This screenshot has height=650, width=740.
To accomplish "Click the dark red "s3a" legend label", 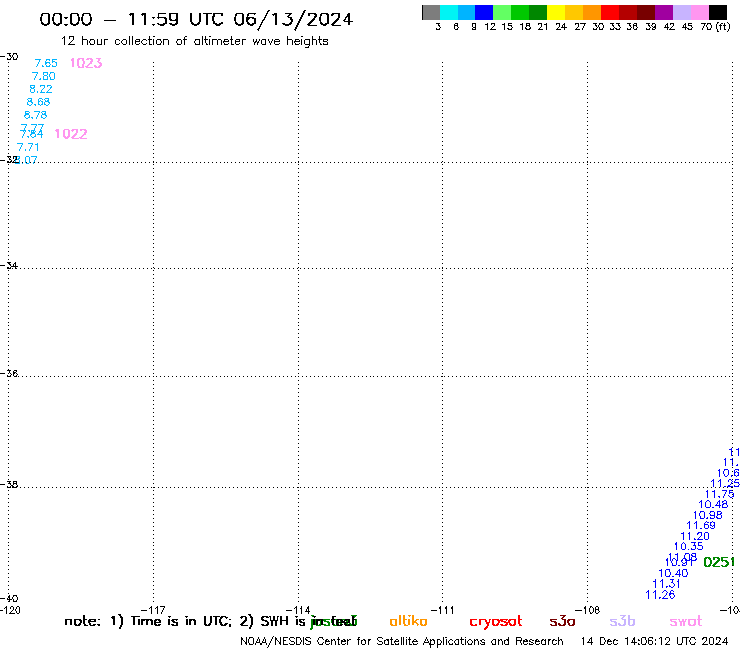I will (562, 621).
